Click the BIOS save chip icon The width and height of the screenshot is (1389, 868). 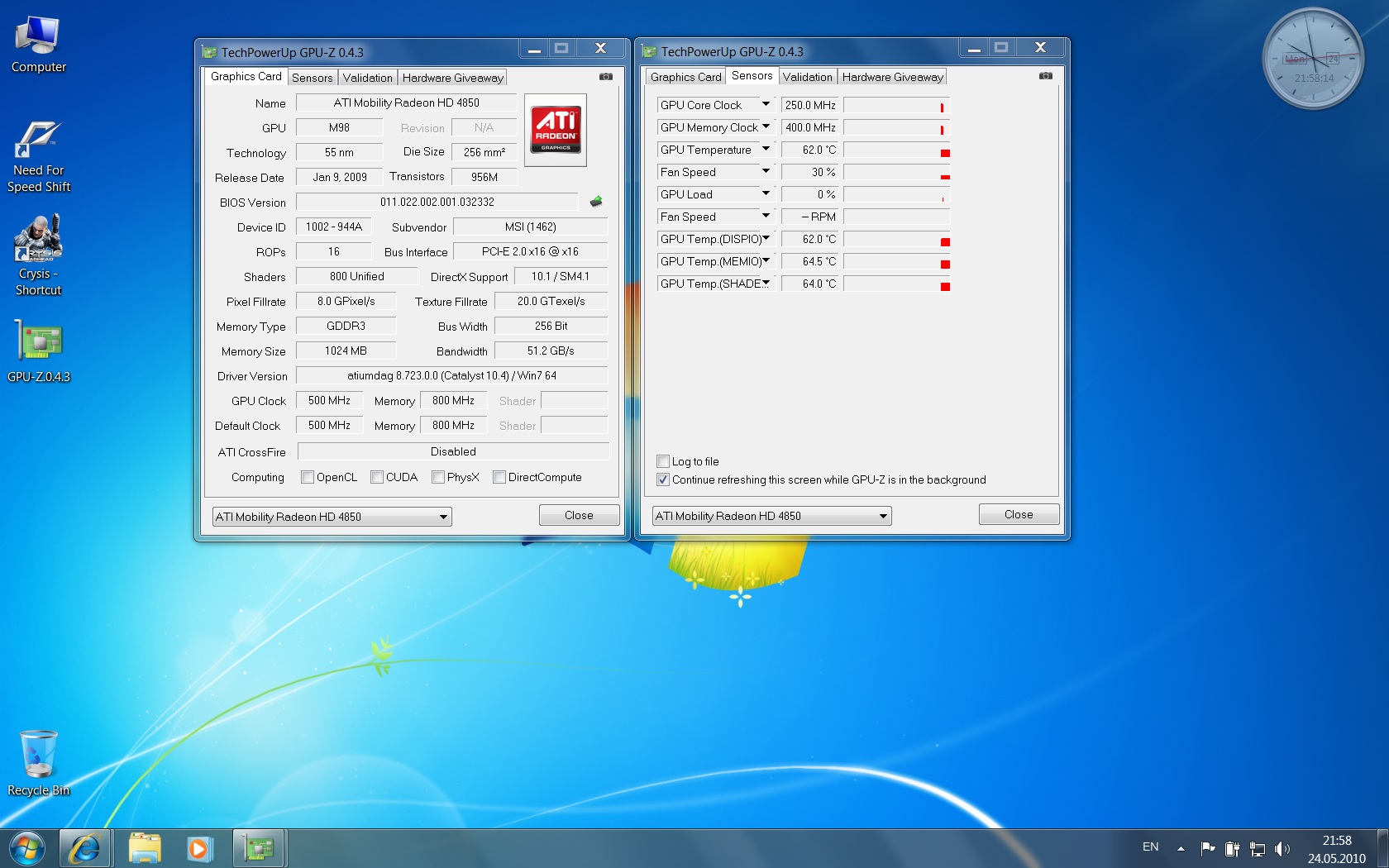(x=595, y=202)
